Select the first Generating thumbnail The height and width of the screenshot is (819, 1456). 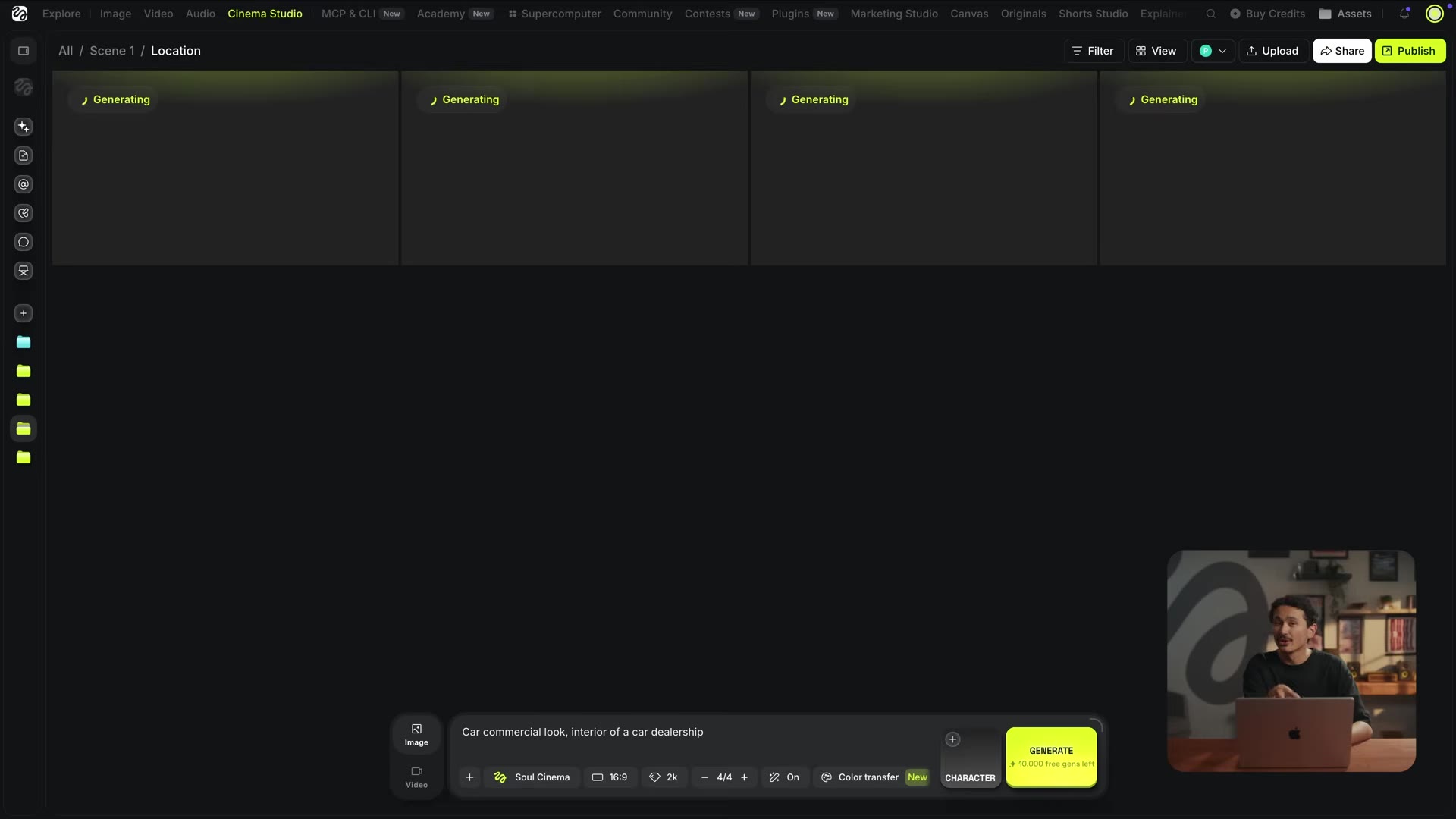(x=225, y=168)
